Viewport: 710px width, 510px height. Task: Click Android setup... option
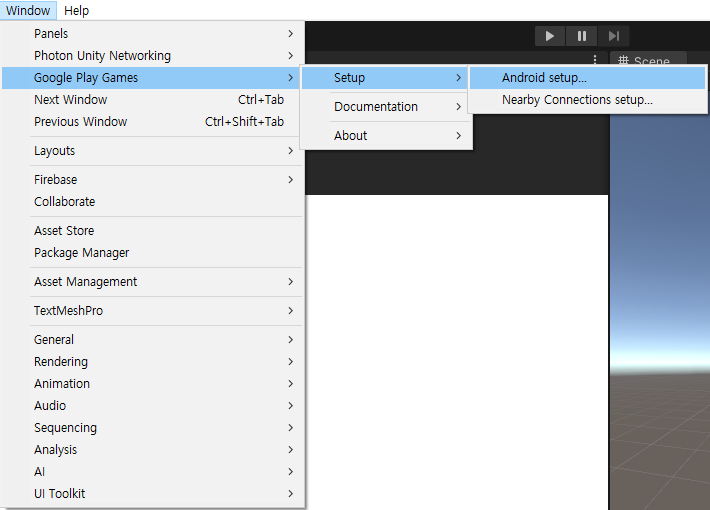[x=587, y=77]
